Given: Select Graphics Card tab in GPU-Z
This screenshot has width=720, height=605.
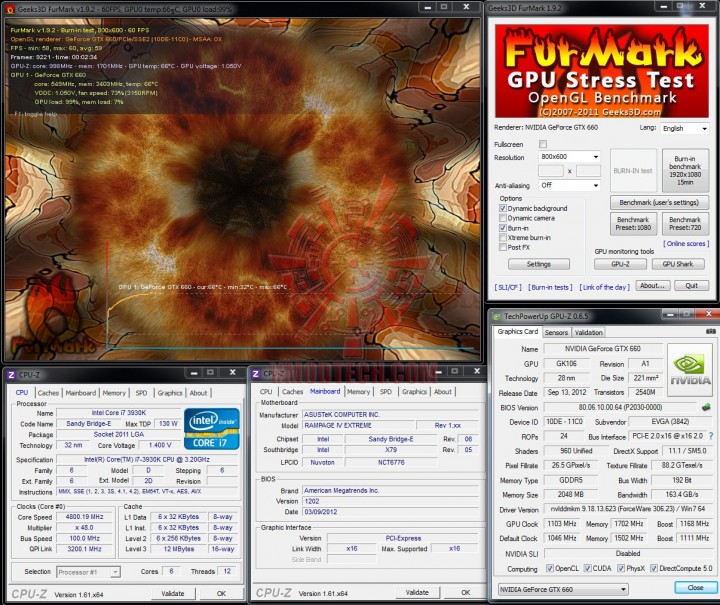Looking at the screenshot, I should click(x=518, y=331).
